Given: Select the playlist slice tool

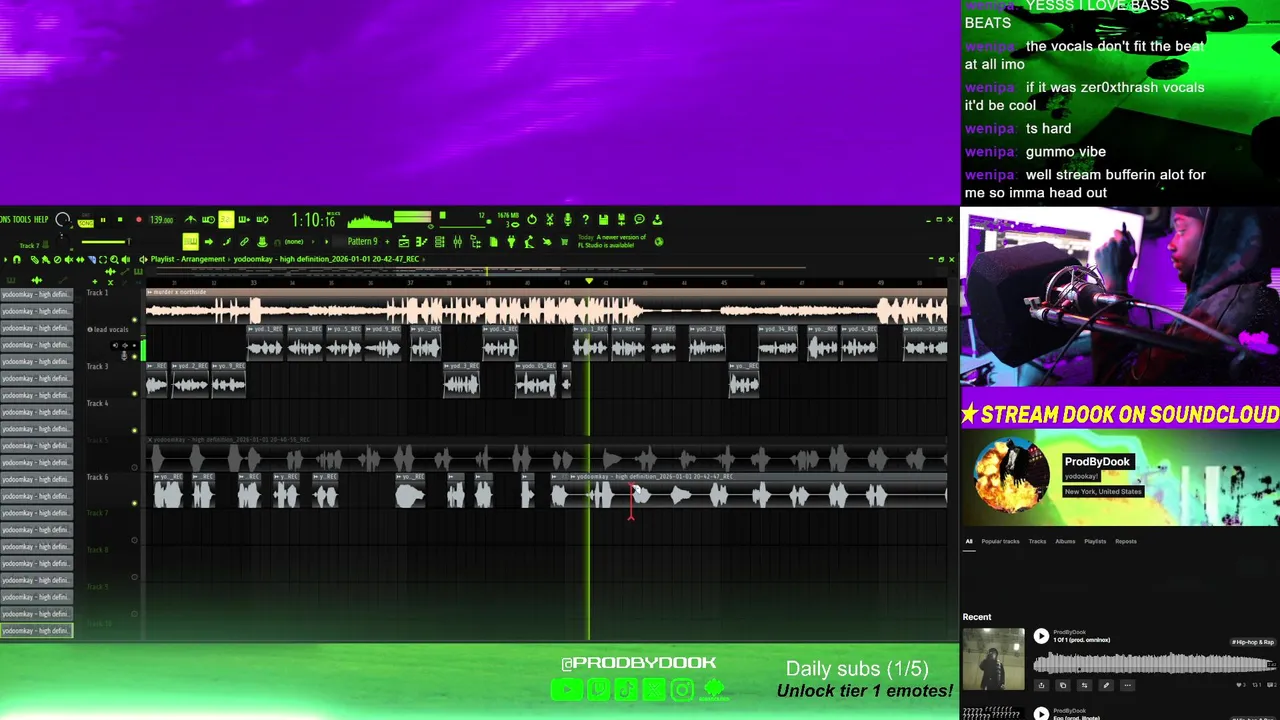Looking at the screenshot, I should point(92,259).
